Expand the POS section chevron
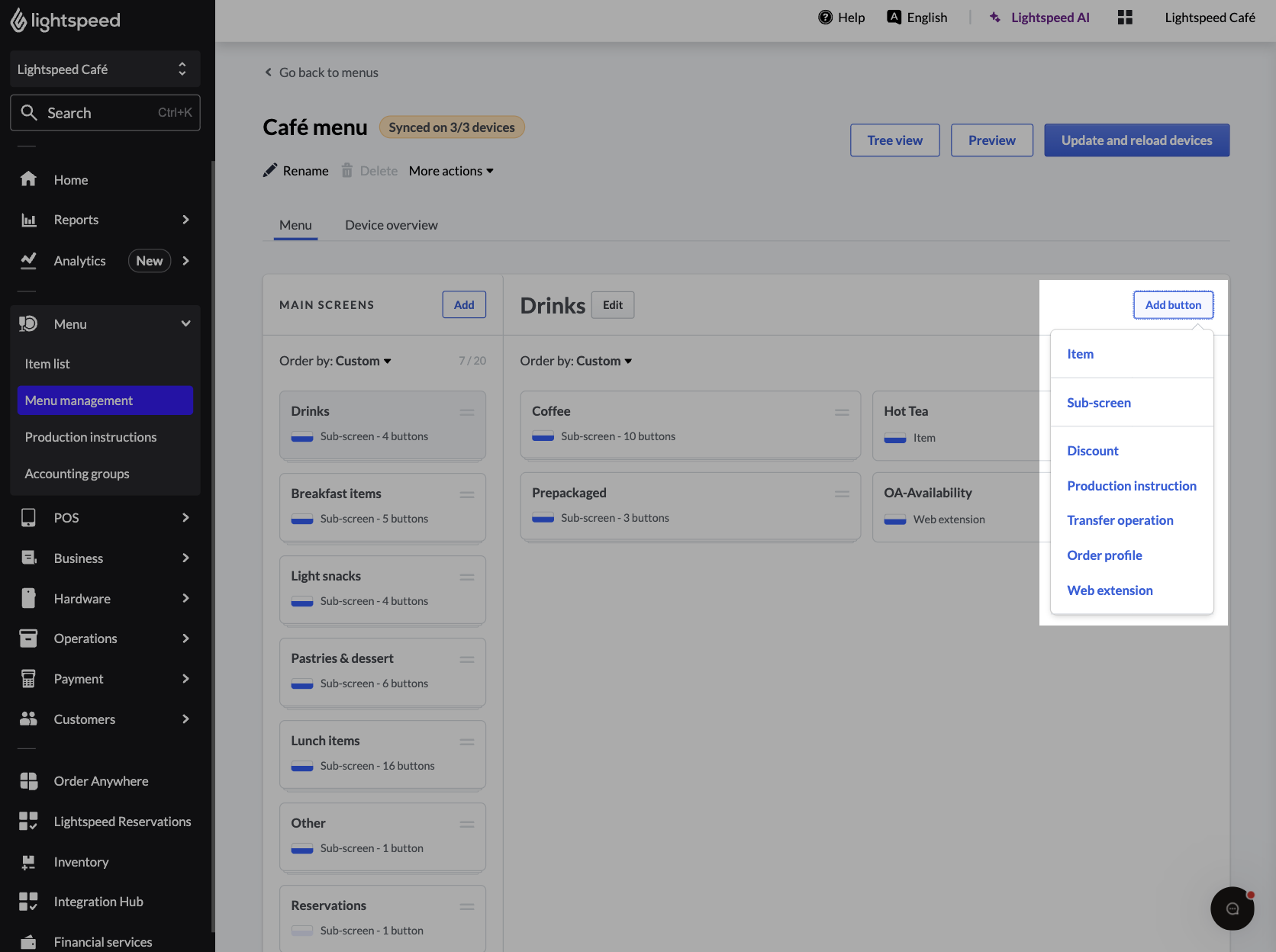 click(x=185, y=518)
